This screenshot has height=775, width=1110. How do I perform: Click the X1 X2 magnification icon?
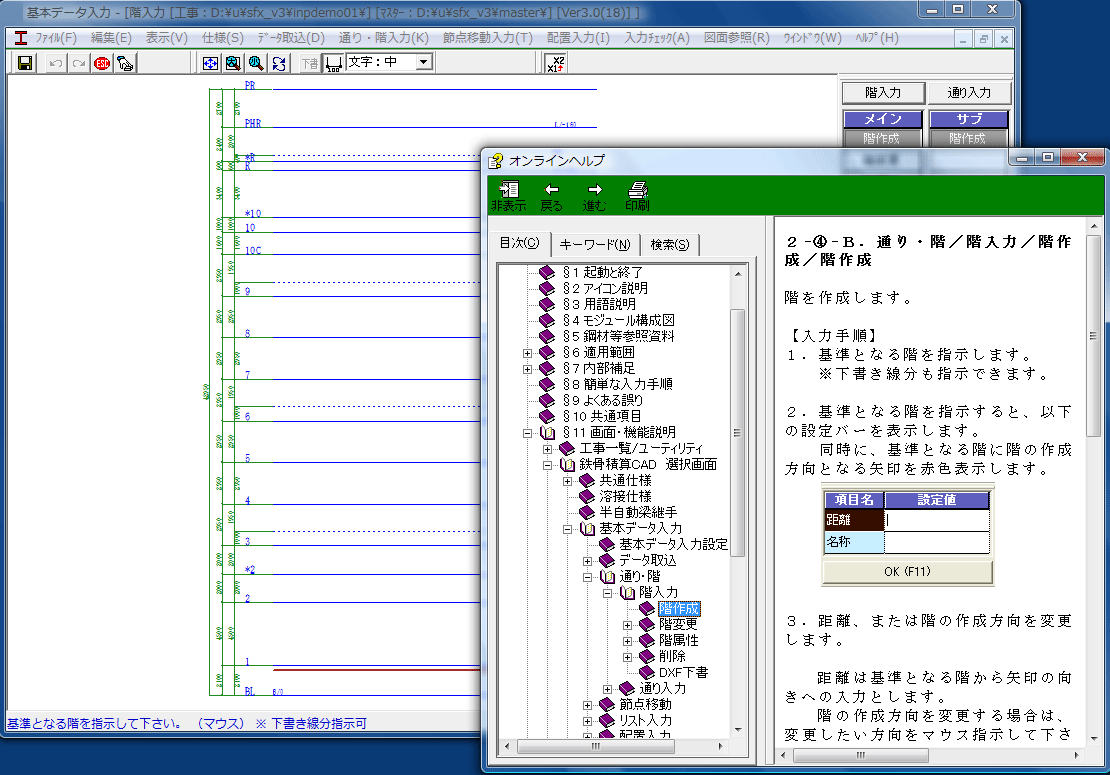coord(556,63)
